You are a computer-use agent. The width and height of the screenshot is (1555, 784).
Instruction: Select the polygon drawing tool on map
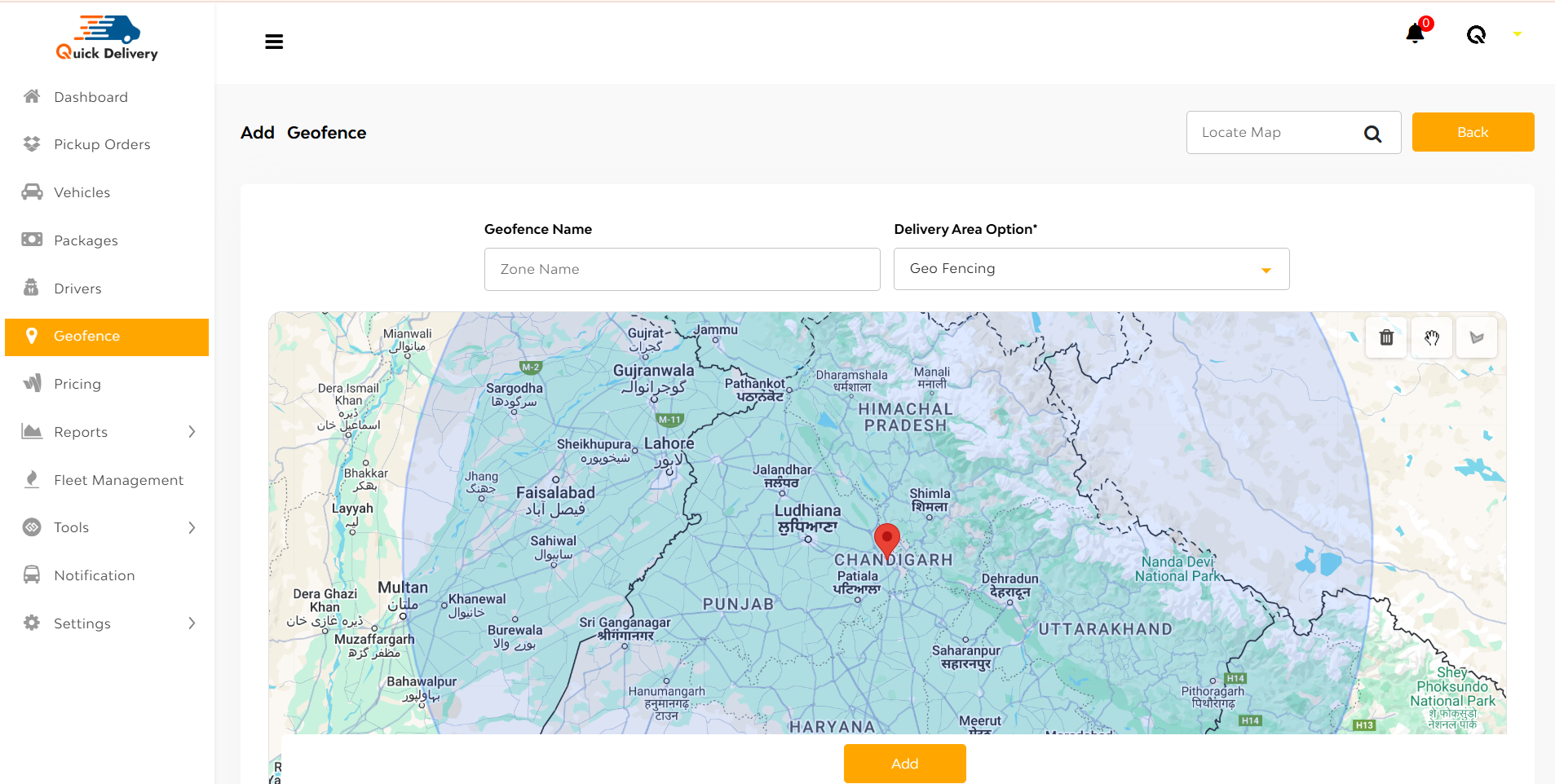coord(1477,337)
